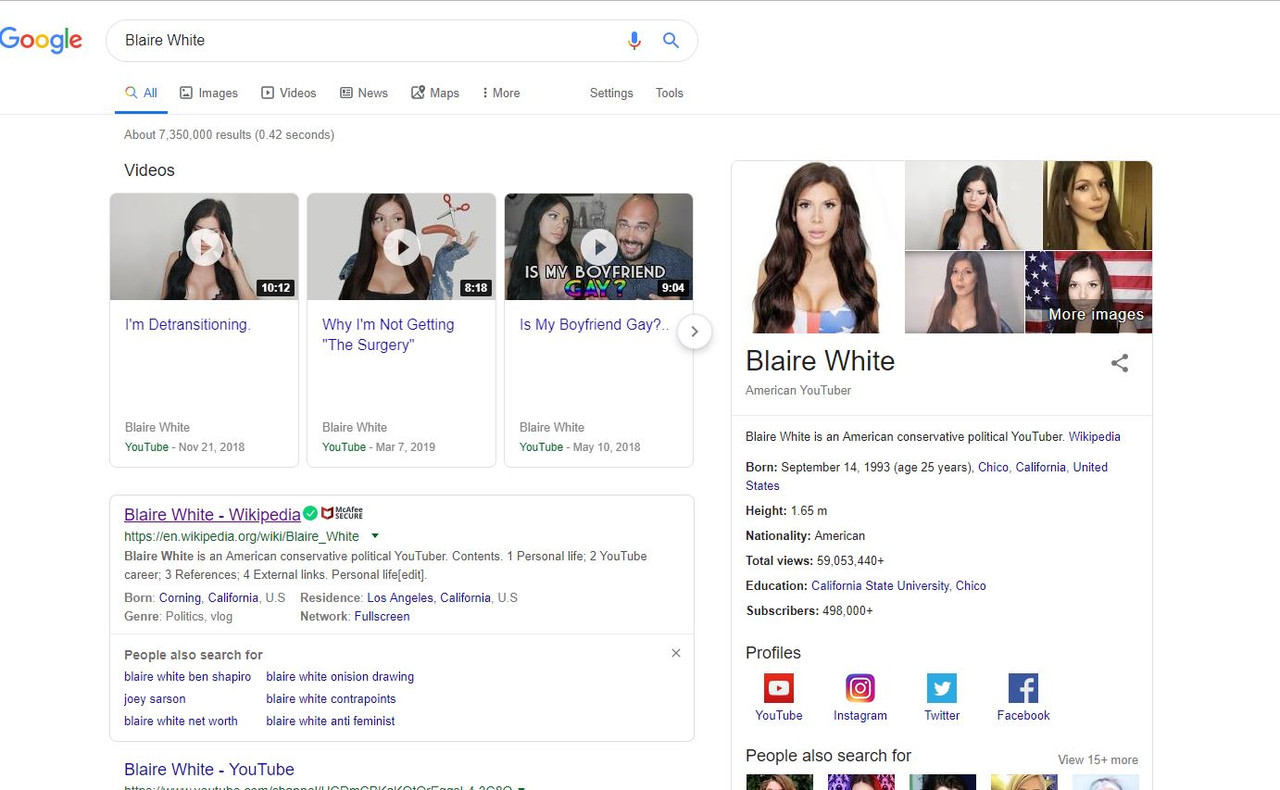This screenshot has height=790, width=1280.
Task: Search blaire white net worth suggestion
Action: click(x=181, y=721)
